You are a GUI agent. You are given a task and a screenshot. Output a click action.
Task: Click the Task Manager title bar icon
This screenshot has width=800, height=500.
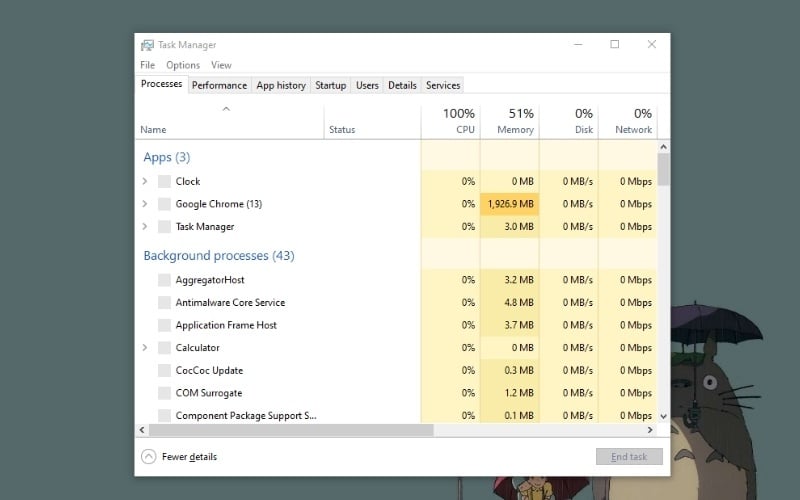click(147, 45)
